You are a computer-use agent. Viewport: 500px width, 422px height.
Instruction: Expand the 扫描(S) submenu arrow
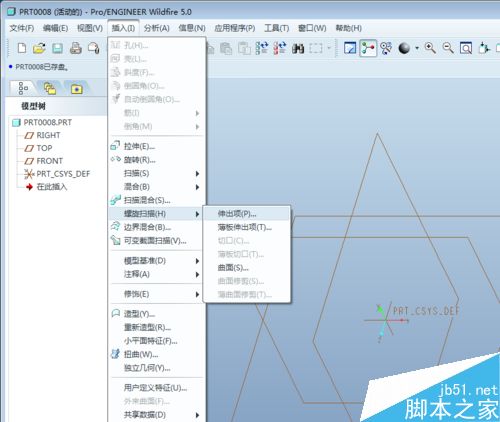[x=197, y=174]
